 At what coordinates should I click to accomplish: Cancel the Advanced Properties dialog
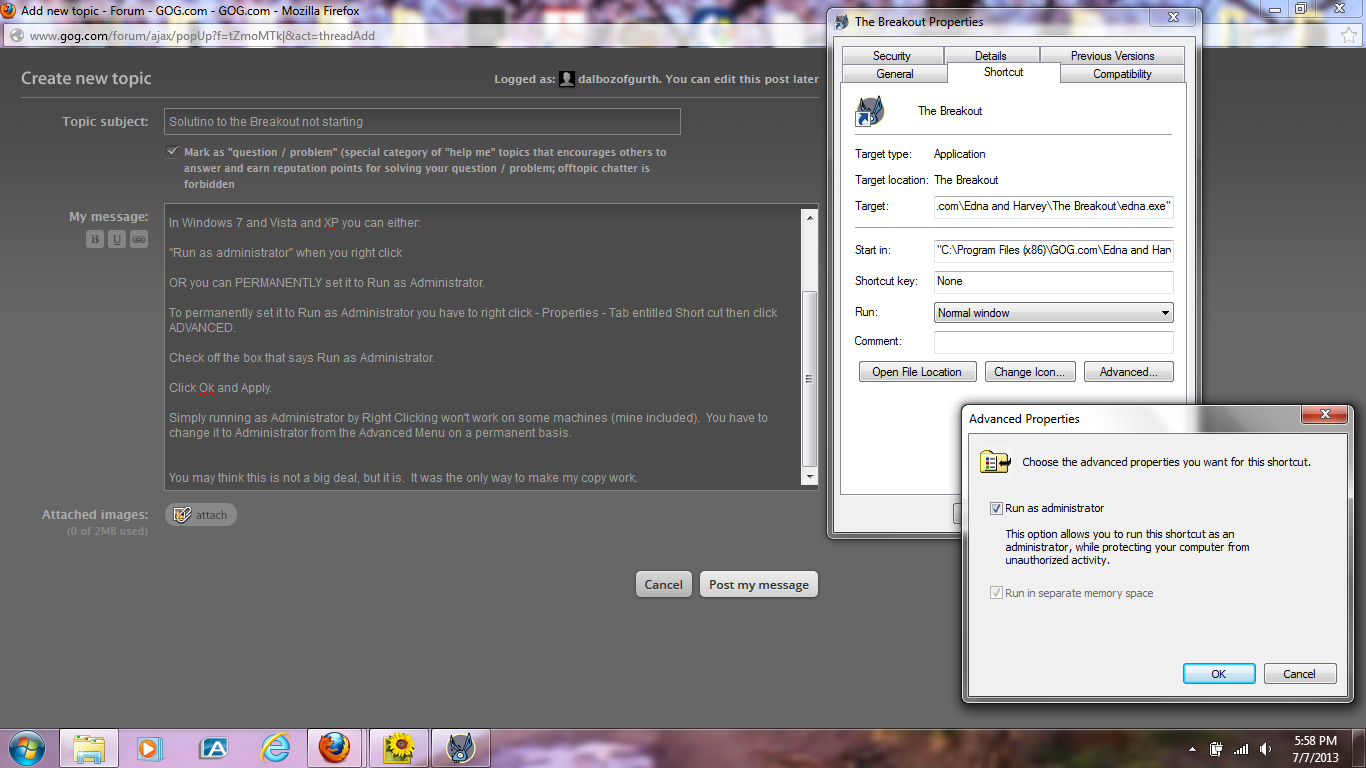click(x=1300, y=674)
